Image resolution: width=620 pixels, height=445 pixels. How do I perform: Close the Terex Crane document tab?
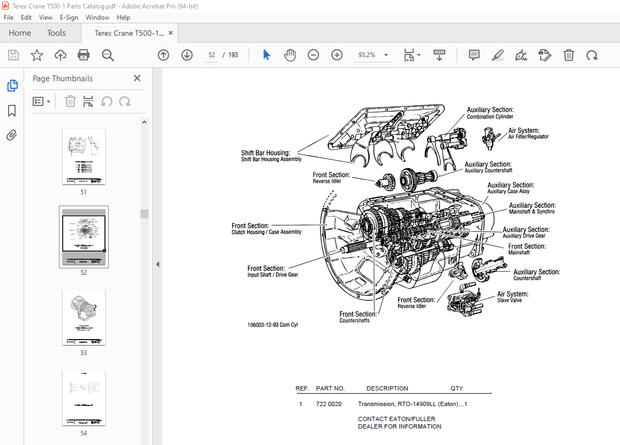(171, 33)
